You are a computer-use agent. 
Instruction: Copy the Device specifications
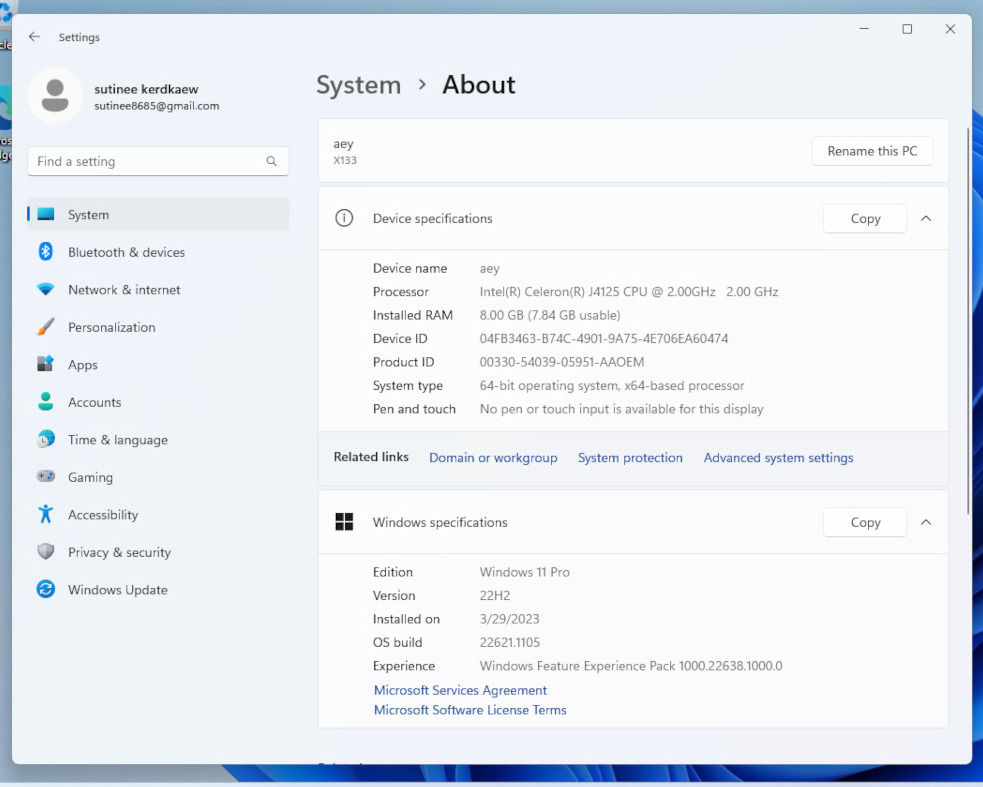point(865,218)
